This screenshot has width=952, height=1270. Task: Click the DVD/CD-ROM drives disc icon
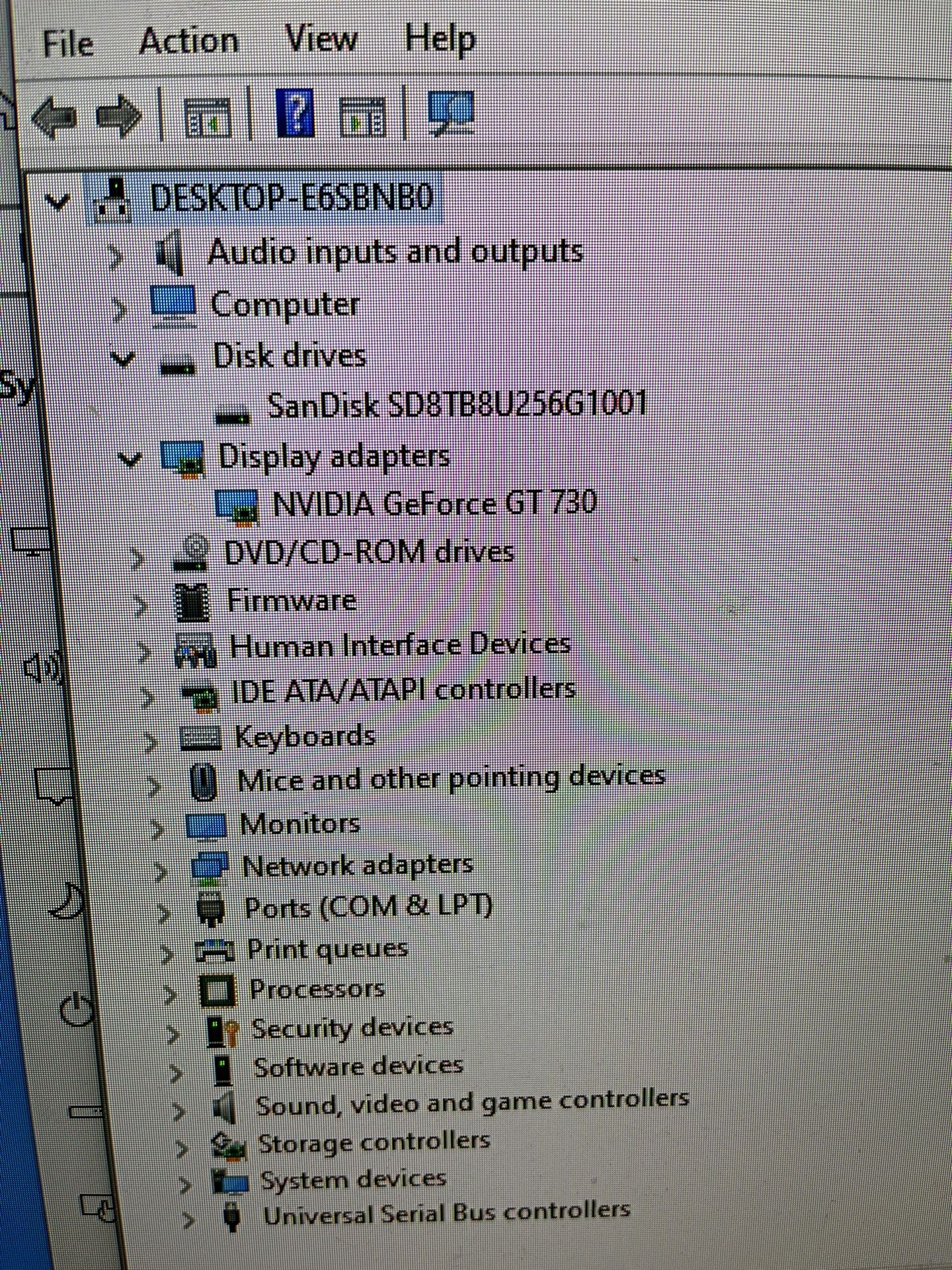pos(192,554)
